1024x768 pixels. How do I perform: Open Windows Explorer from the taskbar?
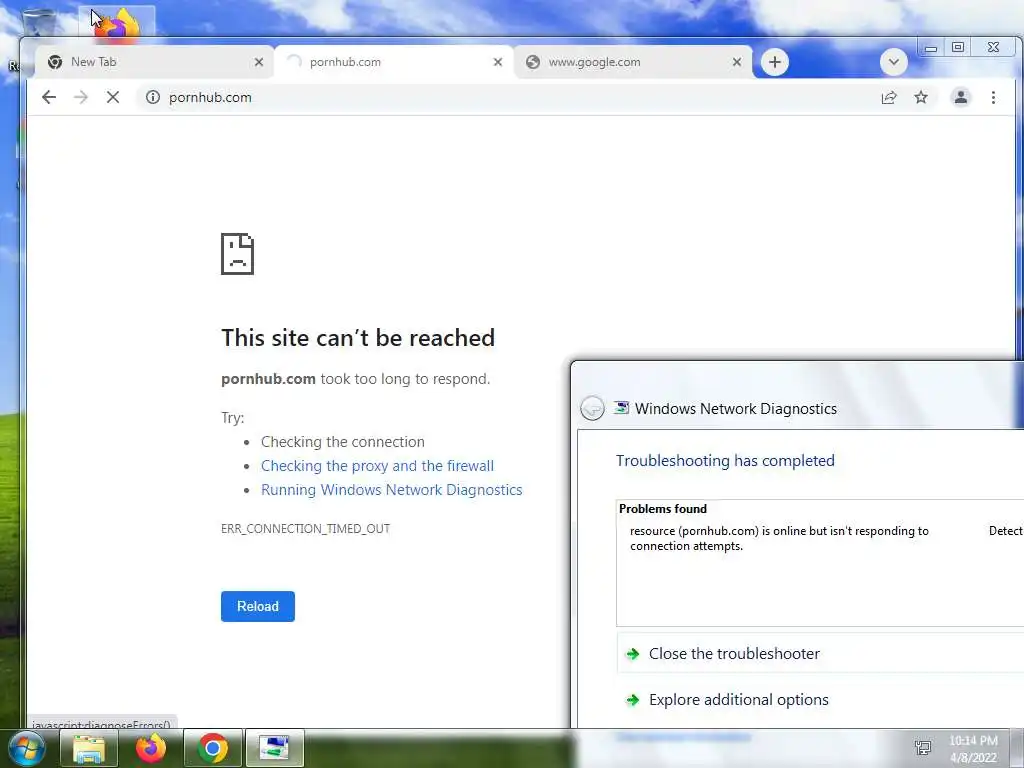pos(89,748)
